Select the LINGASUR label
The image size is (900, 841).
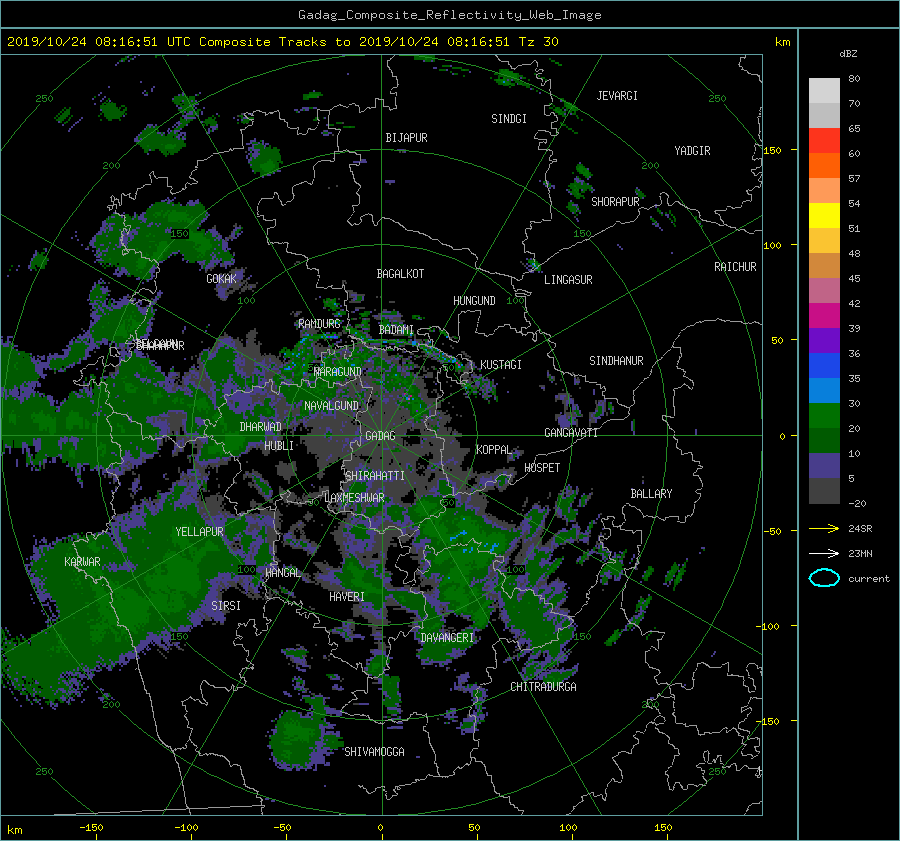coord(568,280)
